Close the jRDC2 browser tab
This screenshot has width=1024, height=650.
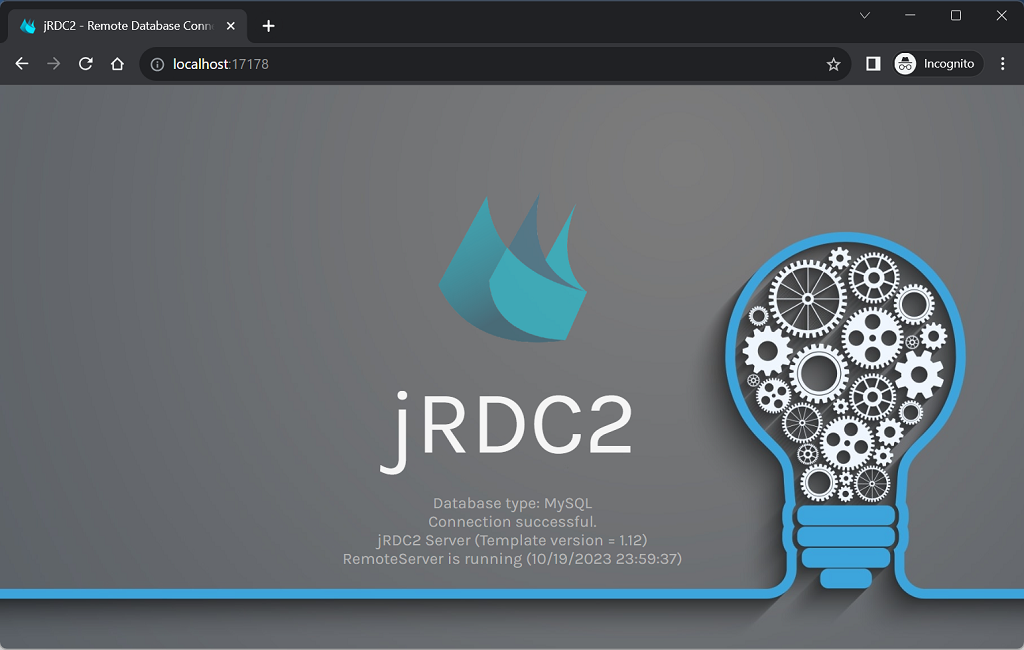click(x=231, y=26)
